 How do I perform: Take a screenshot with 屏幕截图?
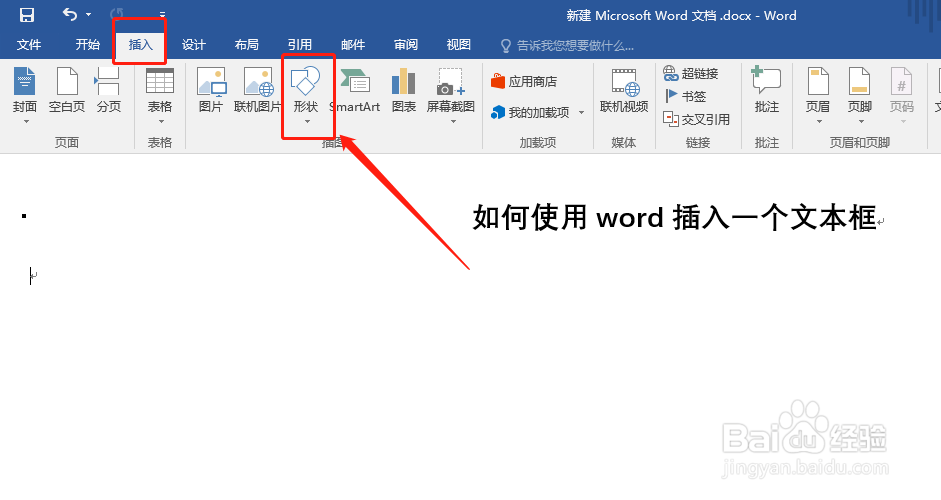(x=451, y=90)
